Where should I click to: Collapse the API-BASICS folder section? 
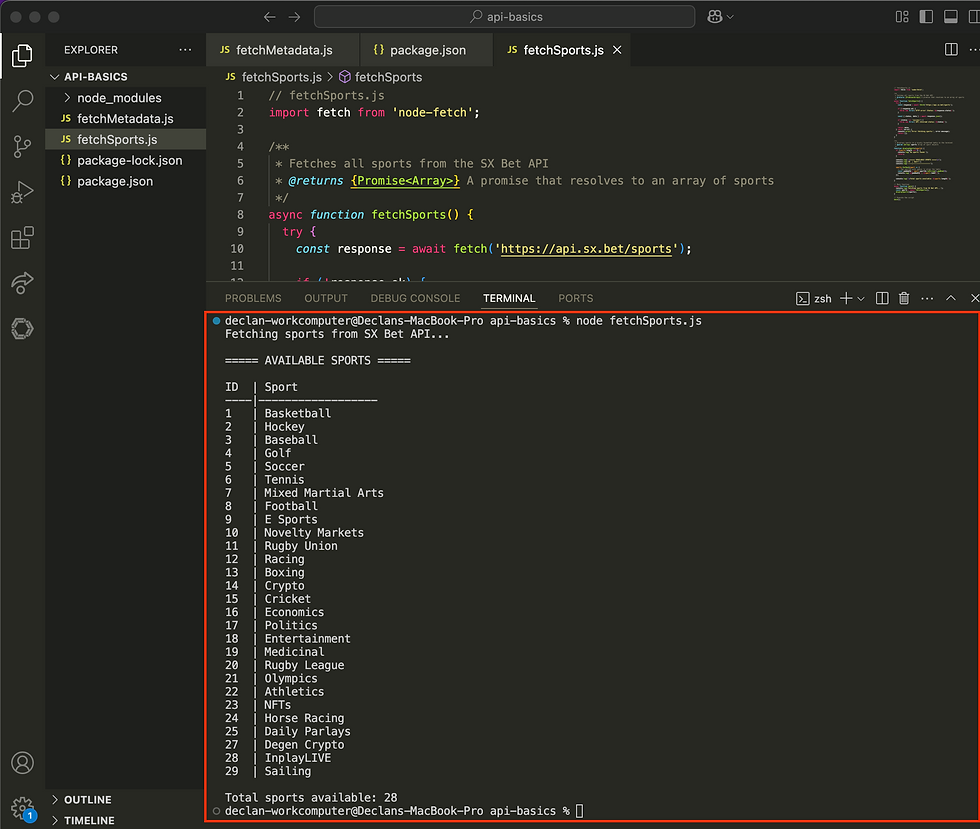point(126,77)
